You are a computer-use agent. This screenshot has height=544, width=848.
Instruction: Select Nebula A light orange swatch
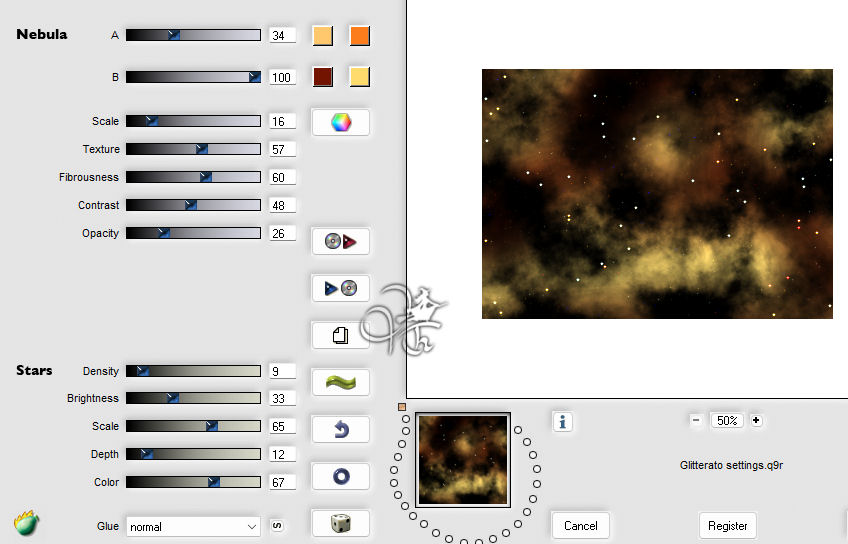tap(323, 36)
